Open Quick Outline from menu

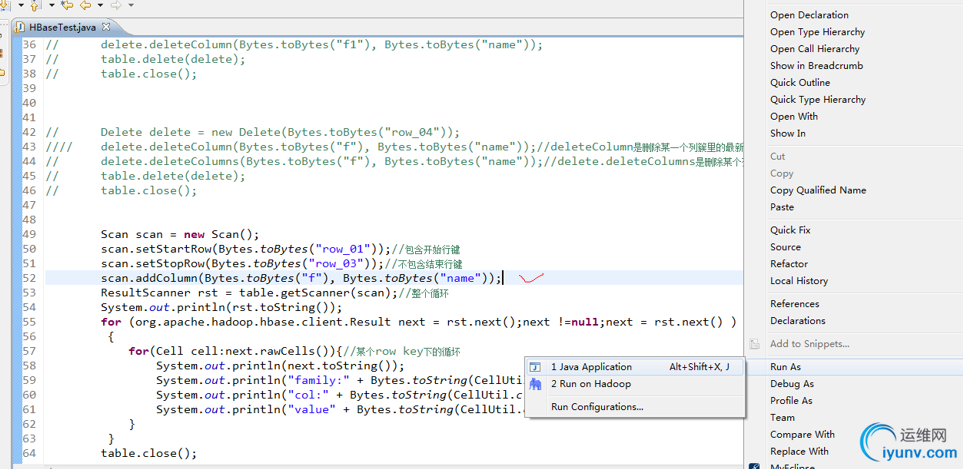click(800, 83)
